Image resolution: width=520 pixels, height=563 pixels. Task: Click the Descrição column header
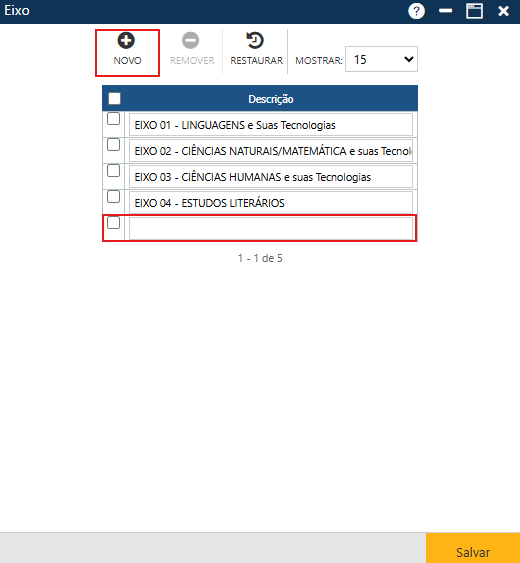click(x=271, y=99)
